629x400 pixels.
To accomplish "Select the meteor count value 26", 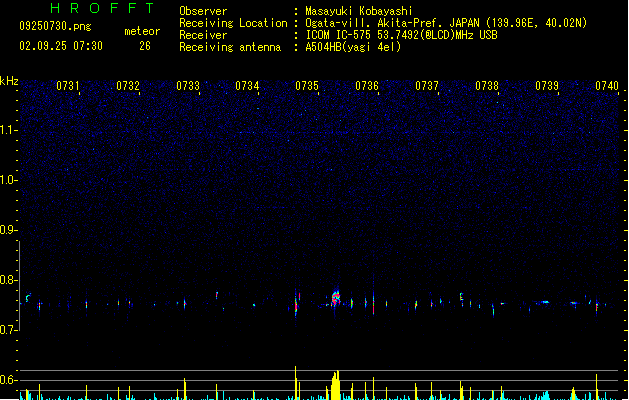I will pyautogui.click(x=145, y=46).
